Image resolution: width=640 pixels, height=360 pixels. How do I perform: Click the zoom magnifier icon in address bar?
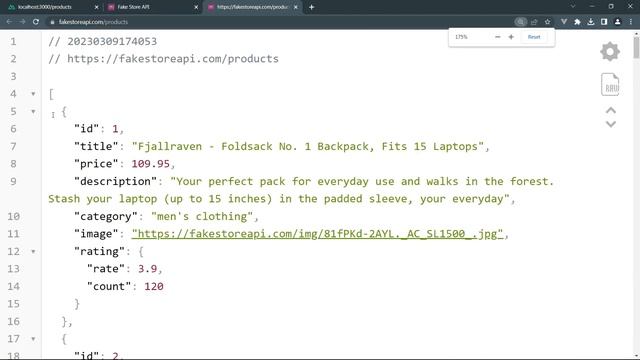click(x=520, y=22)
